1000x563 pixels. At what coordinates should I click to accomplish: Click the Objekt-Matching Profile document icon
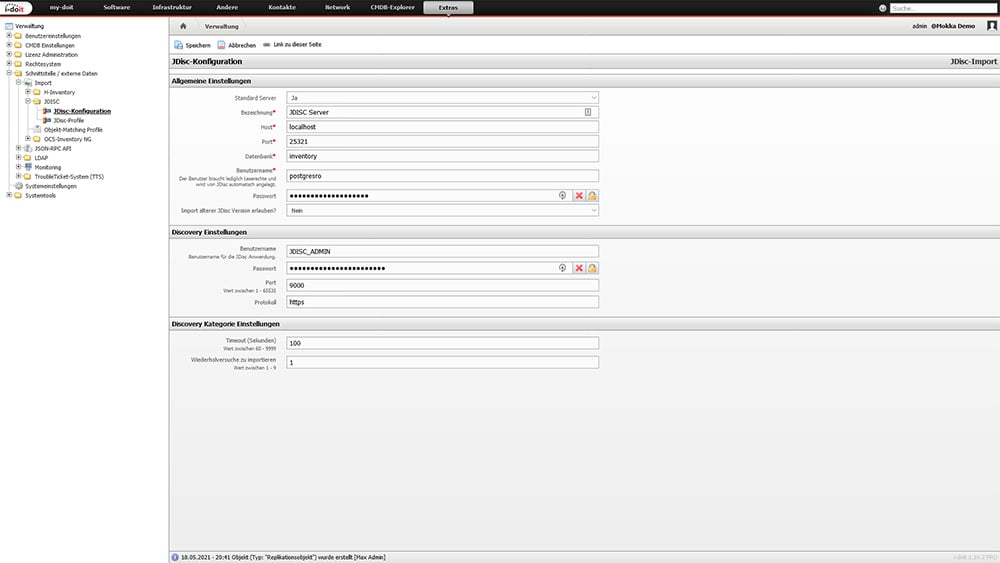(37, 129)
